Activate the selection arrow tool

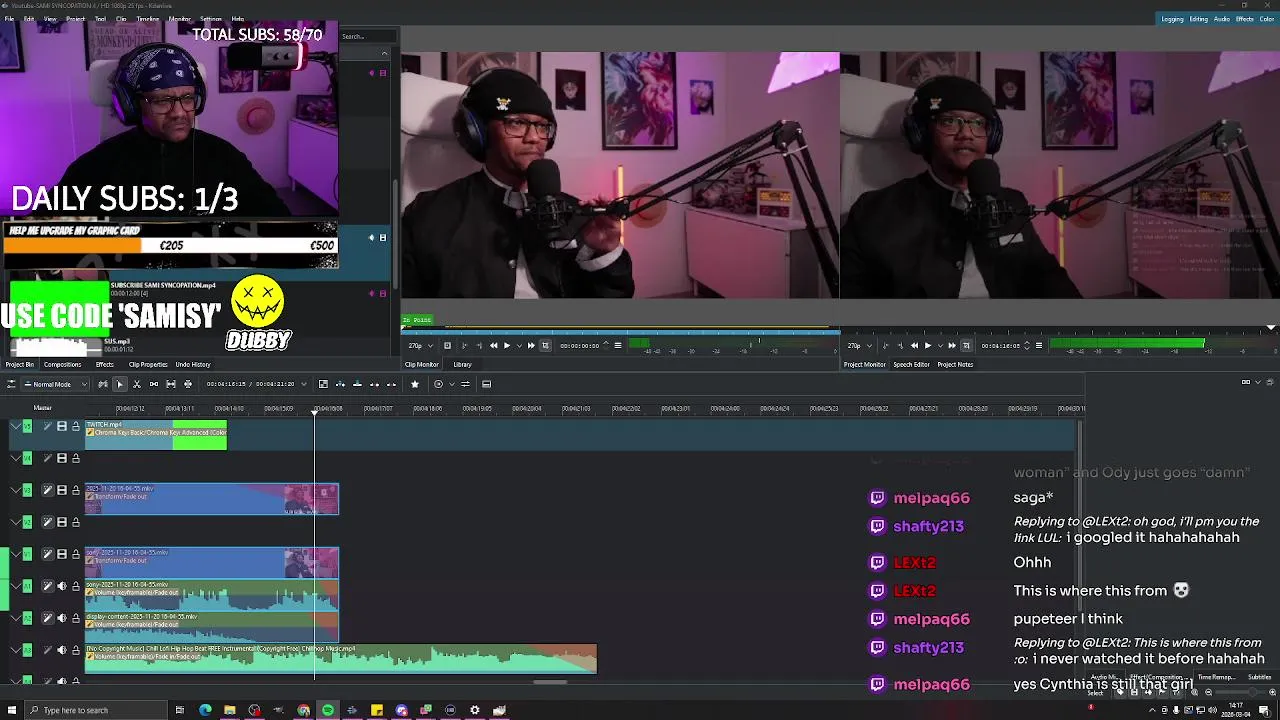[x=119, y=384]
